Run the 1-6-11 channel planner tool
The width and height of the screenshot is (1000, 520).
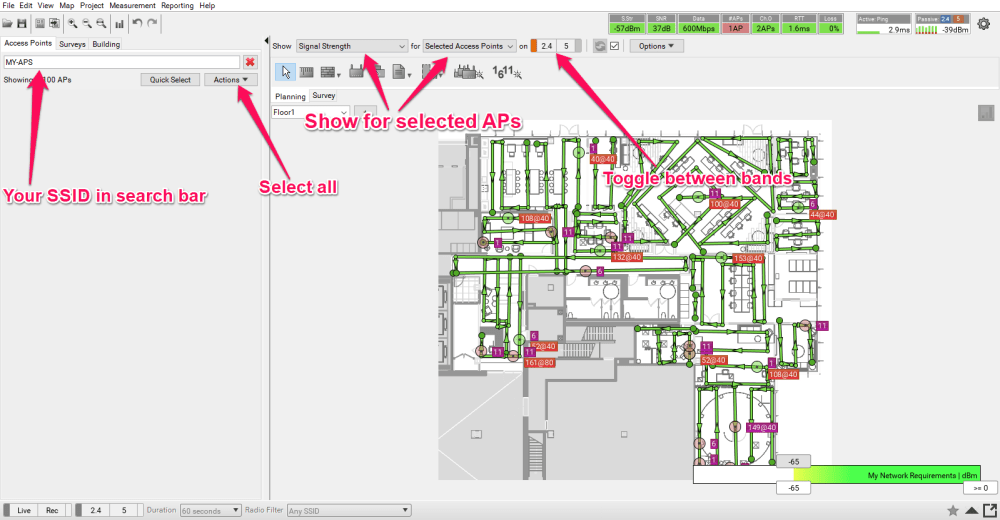pos(507,73)
